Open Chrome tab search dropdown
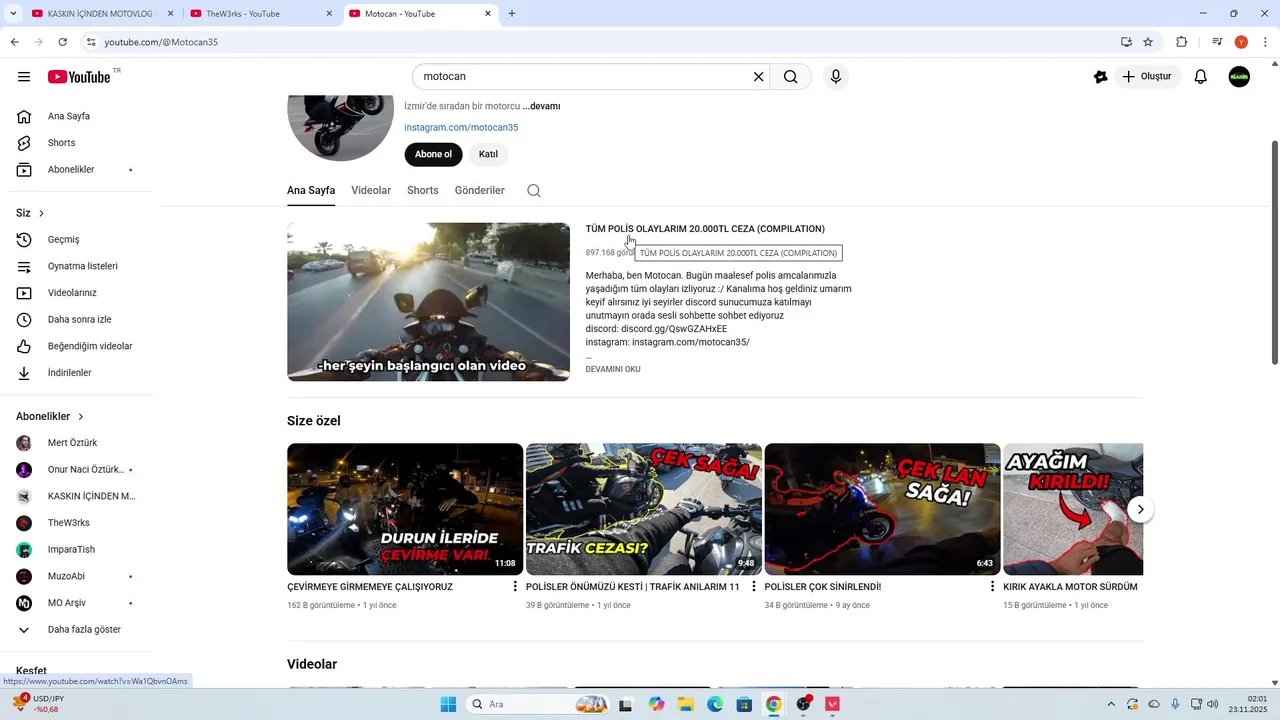 coord(13,13)
